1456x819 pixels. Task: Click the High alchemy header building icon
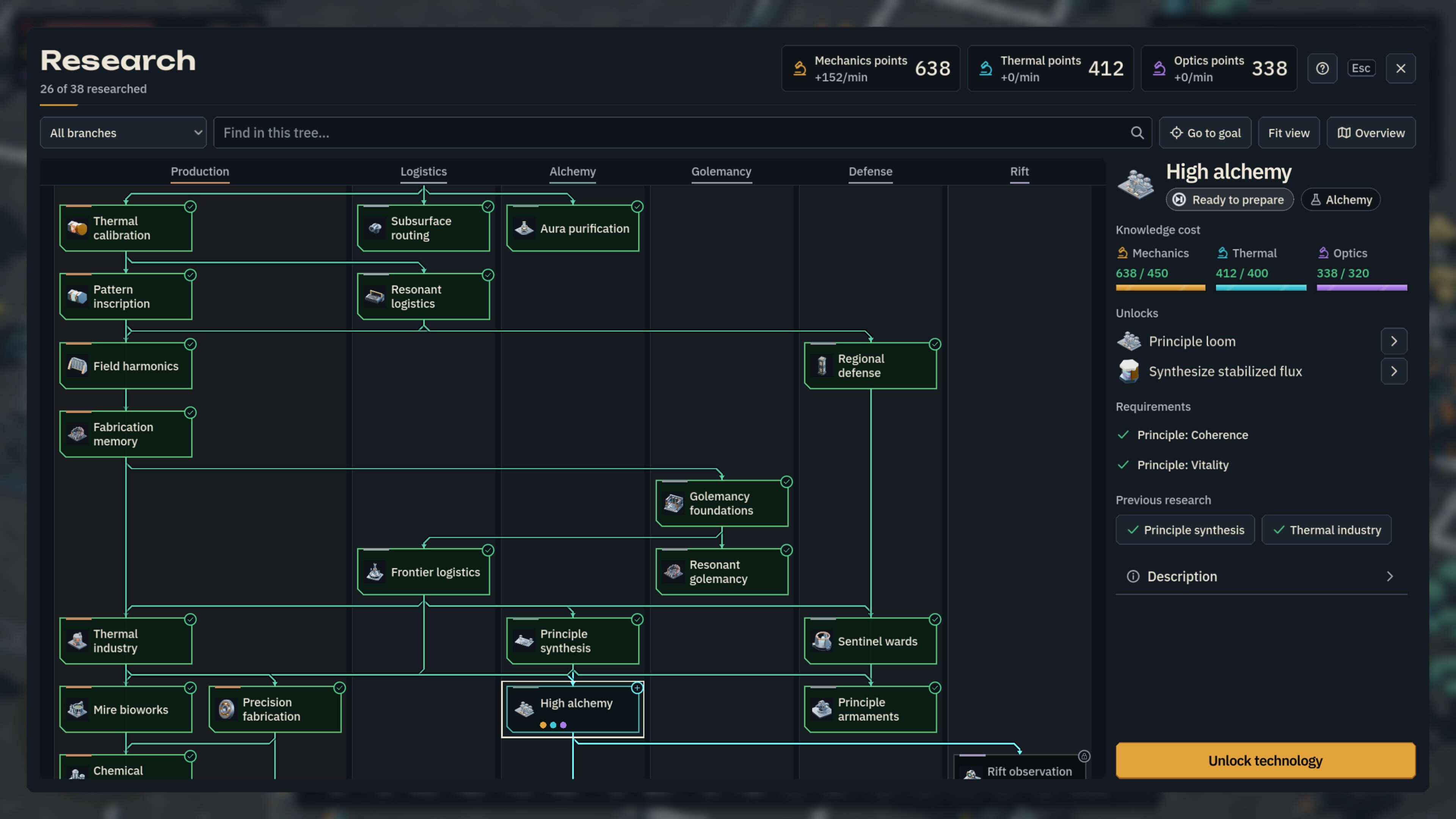click(1136, 184)
